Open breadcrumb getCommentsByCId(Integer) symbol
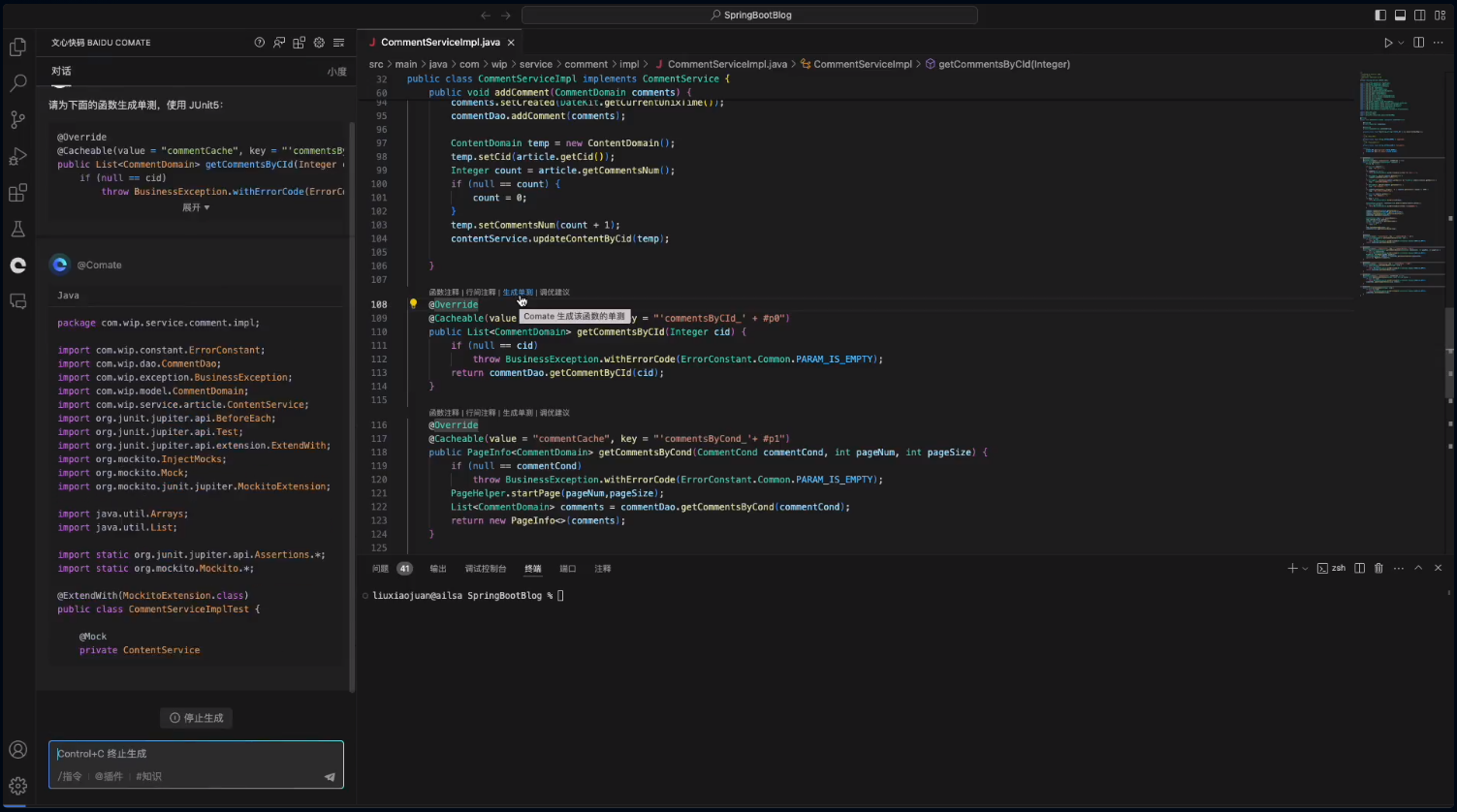The height and width of the screenshot is (812, 1457). [x=998, y=64]
